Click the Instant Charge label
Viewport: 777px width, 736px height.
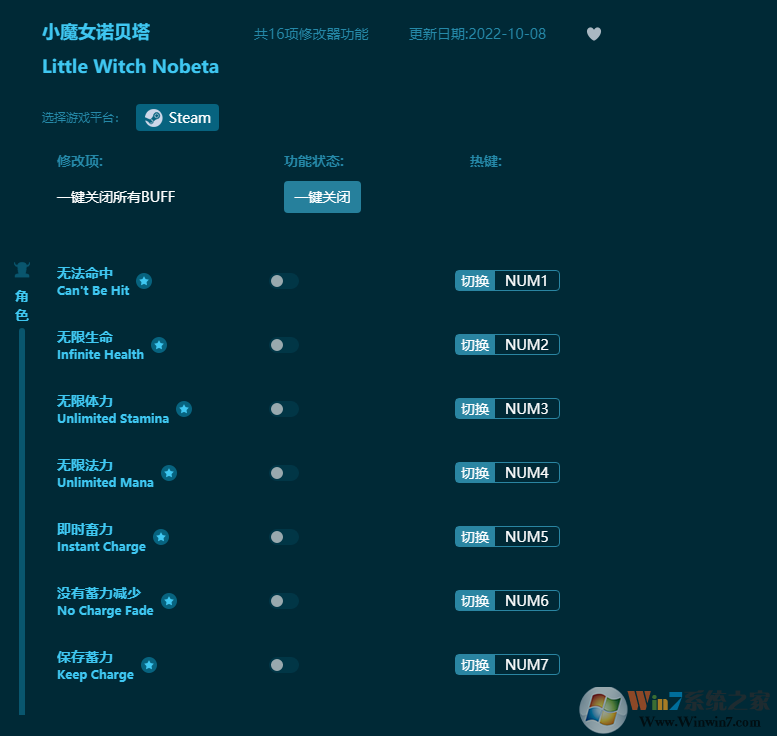pyautogui.click(x=101, y=547)
